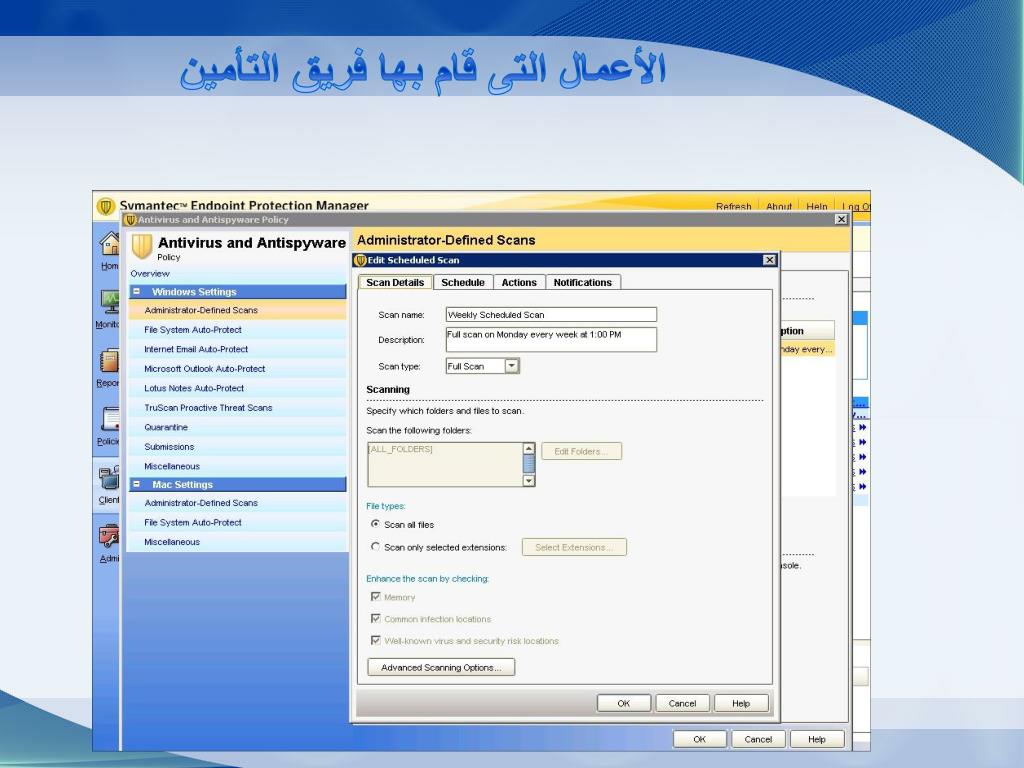Click scroll up arrow of folders list
The image size is (1024, 768).
coord(529,449)
